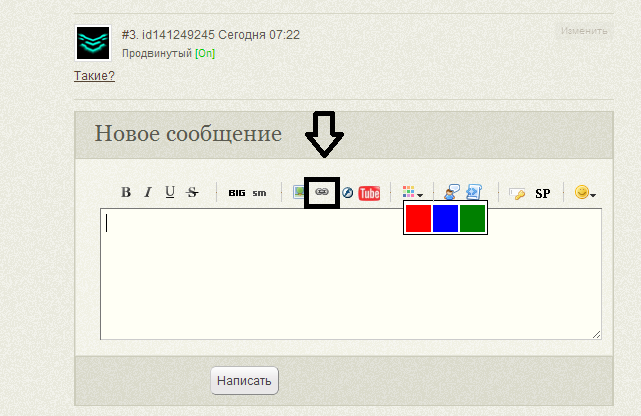The height and width of the screenshot is (416, 641).
Task: Insert flash content using the flash icon
Action: tap(347, 192)
